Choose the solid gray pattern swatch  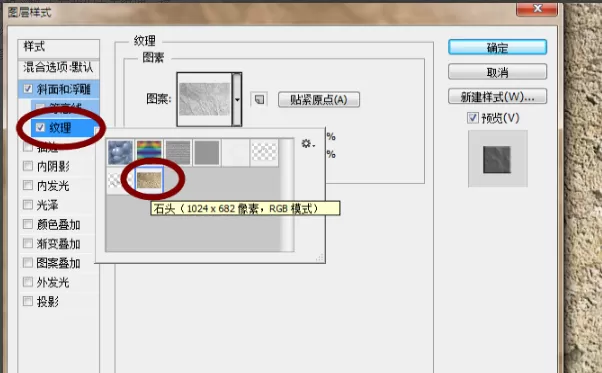click(x=207, y=153)
